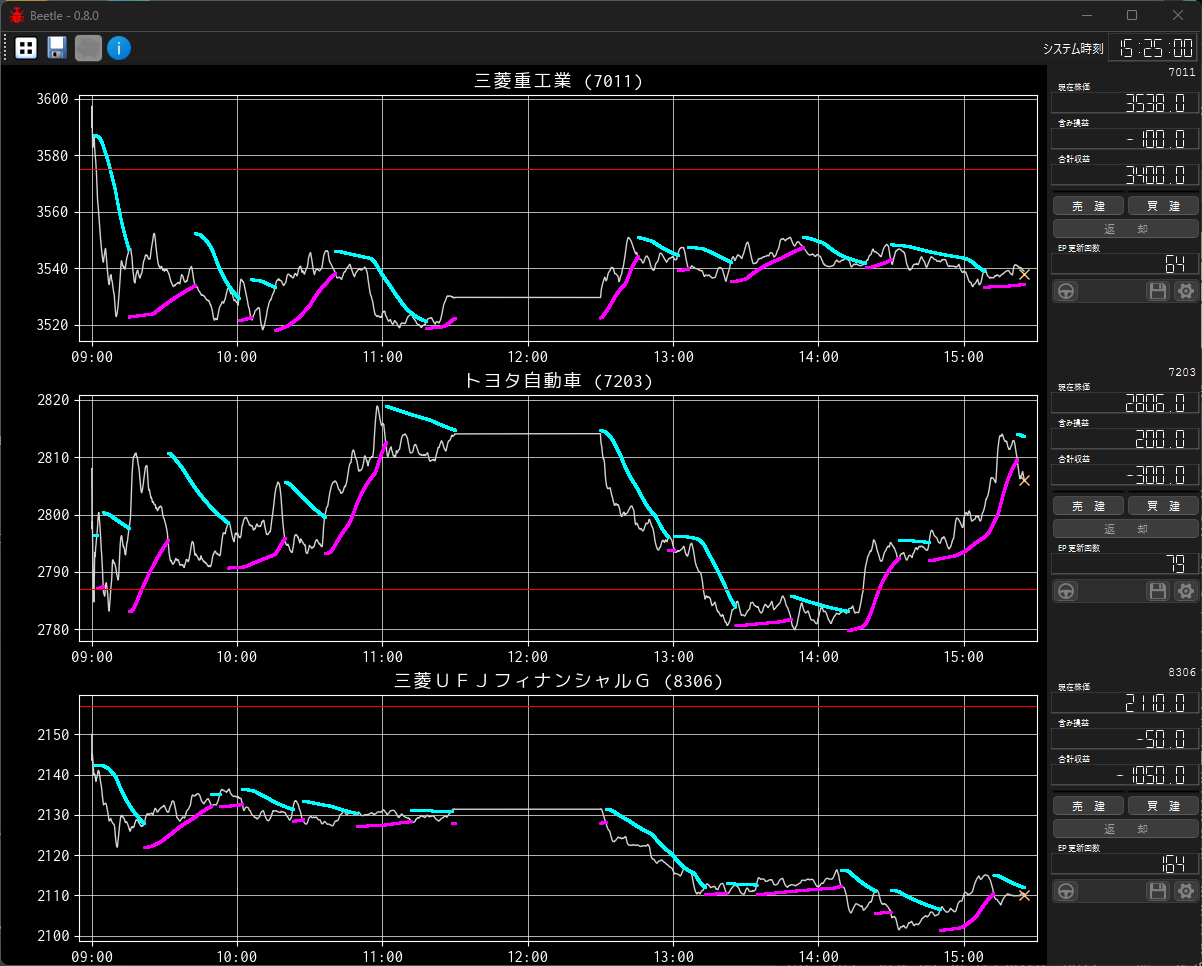Click the current price 2110.0 for 8306
Viewport: 1202px width, 966px height.
(x=1126, y=703)
